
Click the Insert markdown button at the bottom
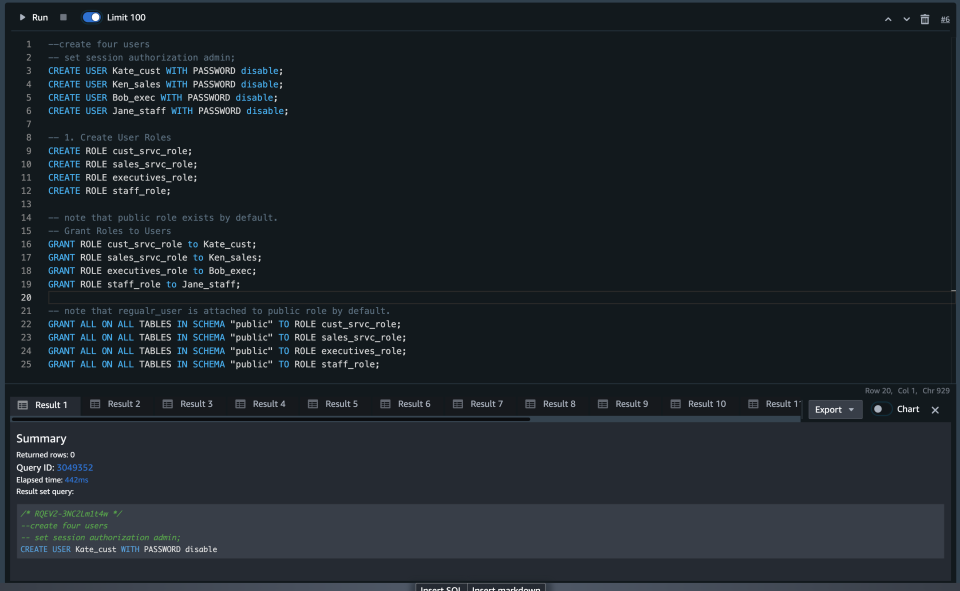[x=505, y=588]
